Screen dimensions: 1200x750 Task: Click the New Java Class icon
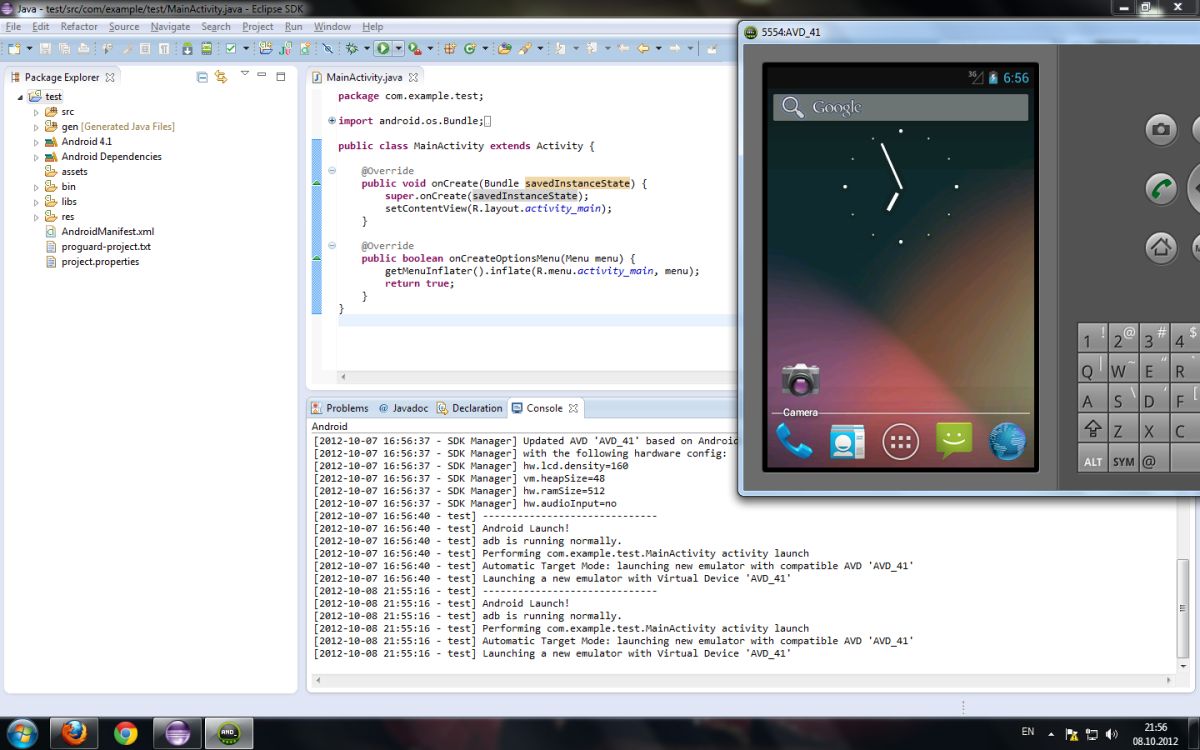(468, 48)
